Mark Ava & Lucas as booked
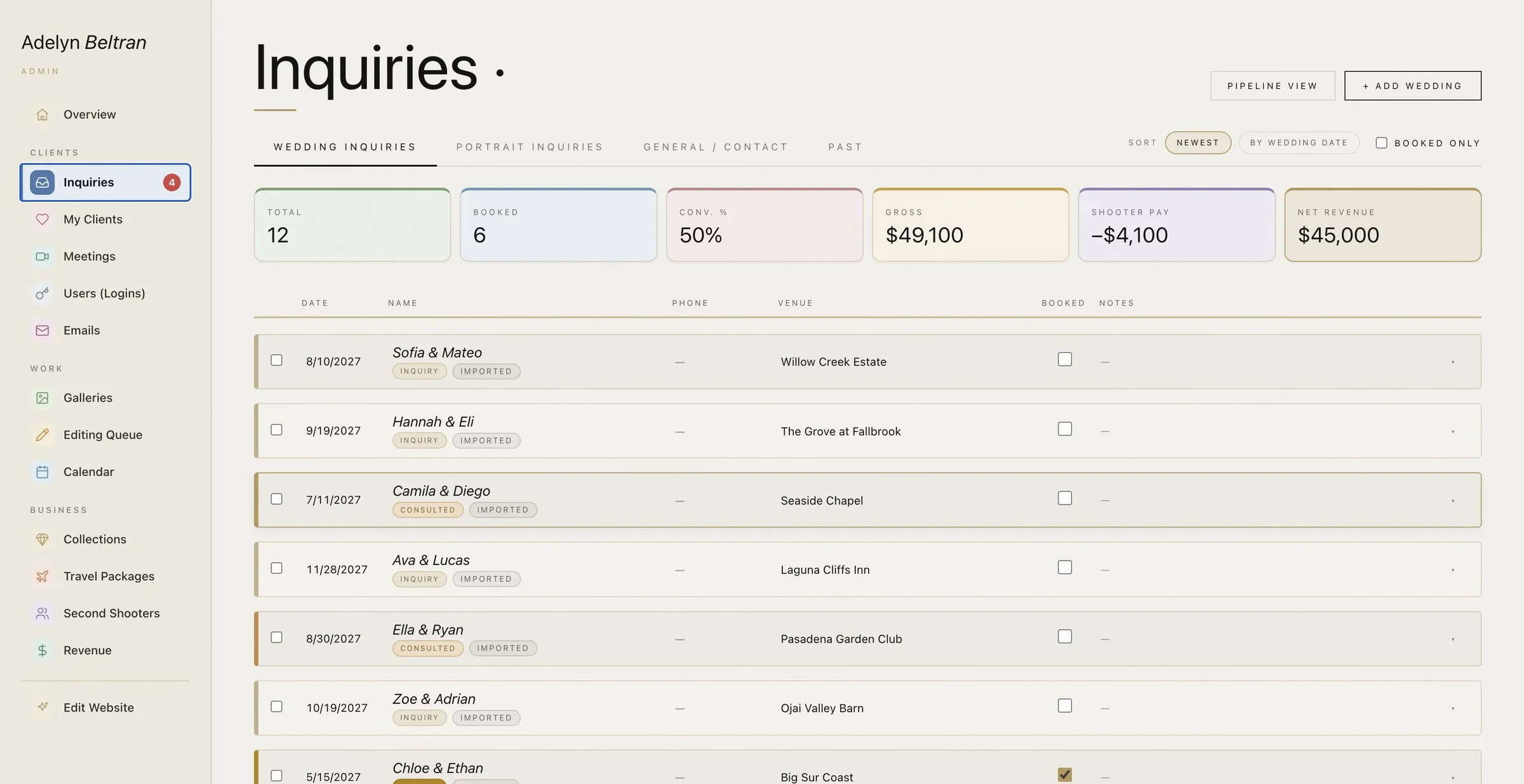This screenshot has width=1524, height=784. tap(1065, 568)
